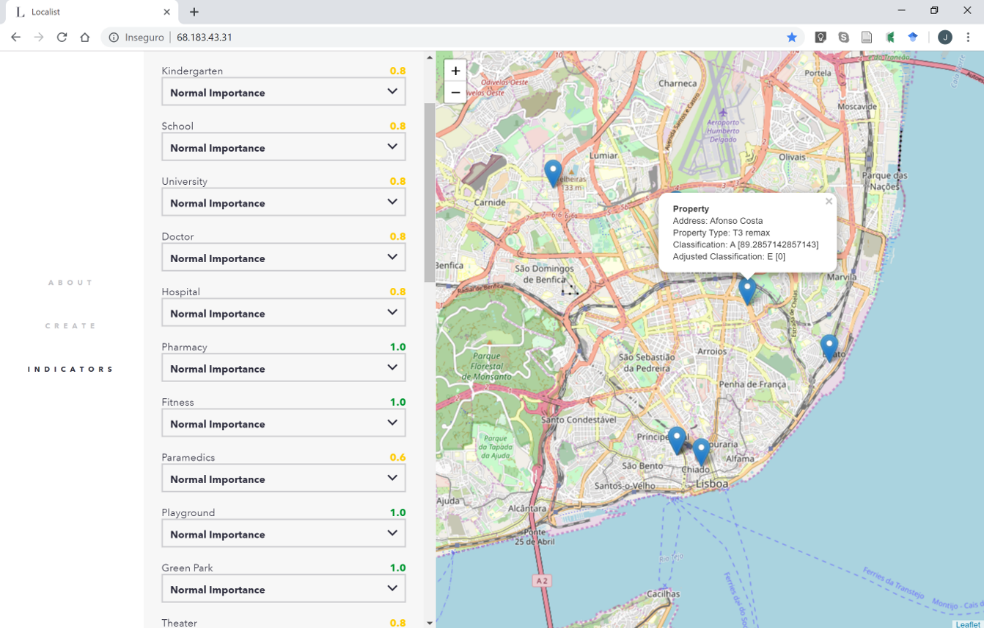
Task: Bookmark page with the star icon
Action: tap(792, 37)
